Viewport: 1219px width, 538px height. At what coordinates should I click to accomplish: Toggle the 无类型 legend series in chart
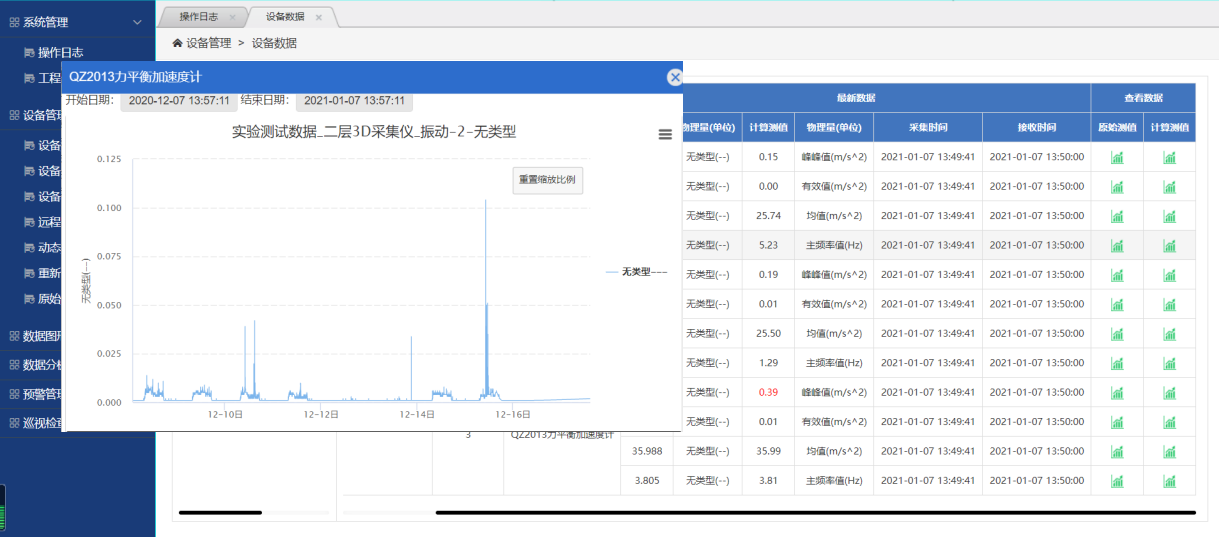tap(636, 271)
